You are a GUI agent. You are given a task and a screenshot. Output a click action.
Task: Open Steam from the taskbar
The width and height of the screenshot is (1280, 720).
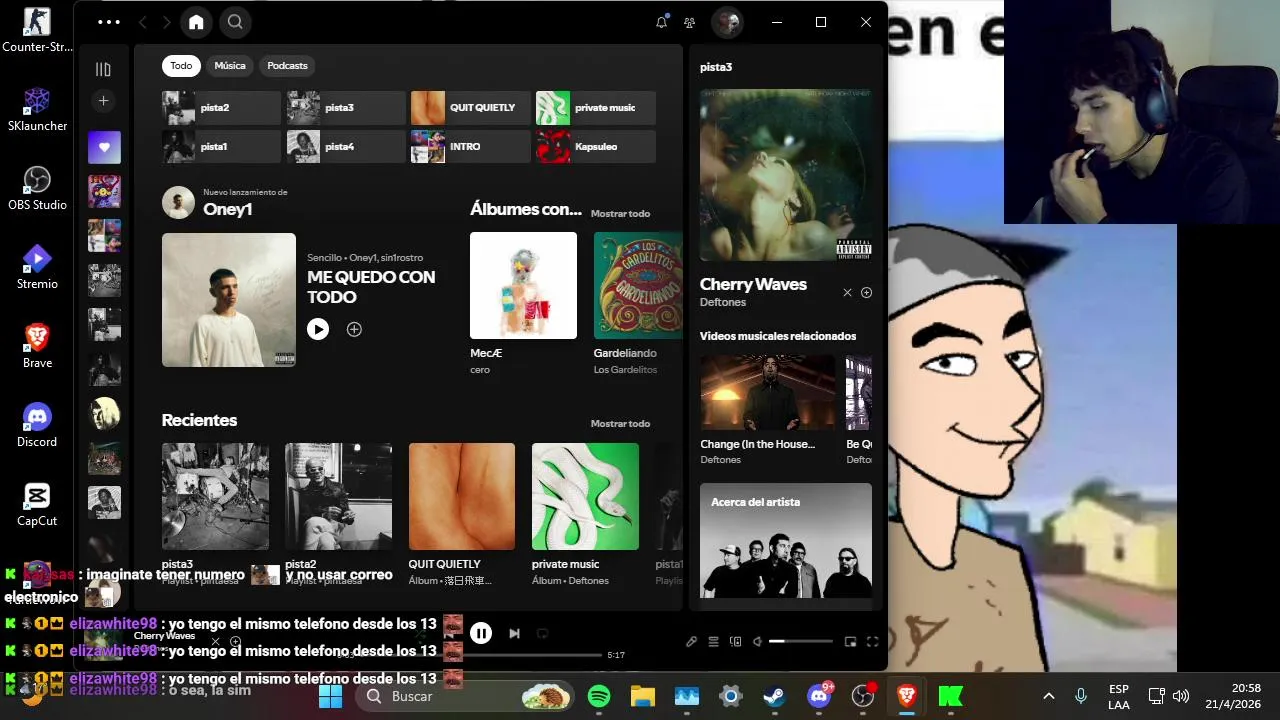(x=775, y=696)
